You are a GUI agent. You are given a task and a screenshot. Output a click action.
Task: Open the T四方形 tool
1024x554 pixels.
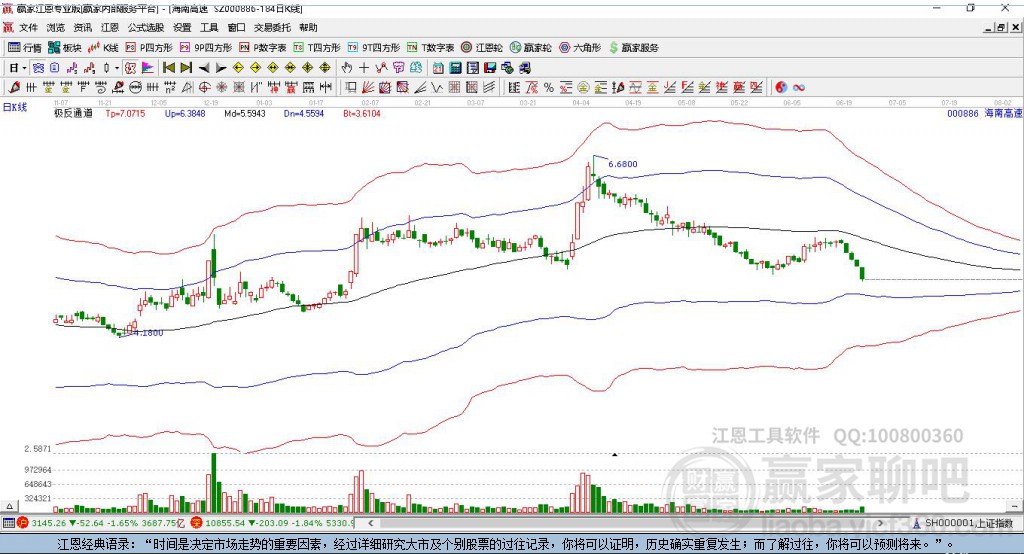pyautogui.click(x=317, y=48)
